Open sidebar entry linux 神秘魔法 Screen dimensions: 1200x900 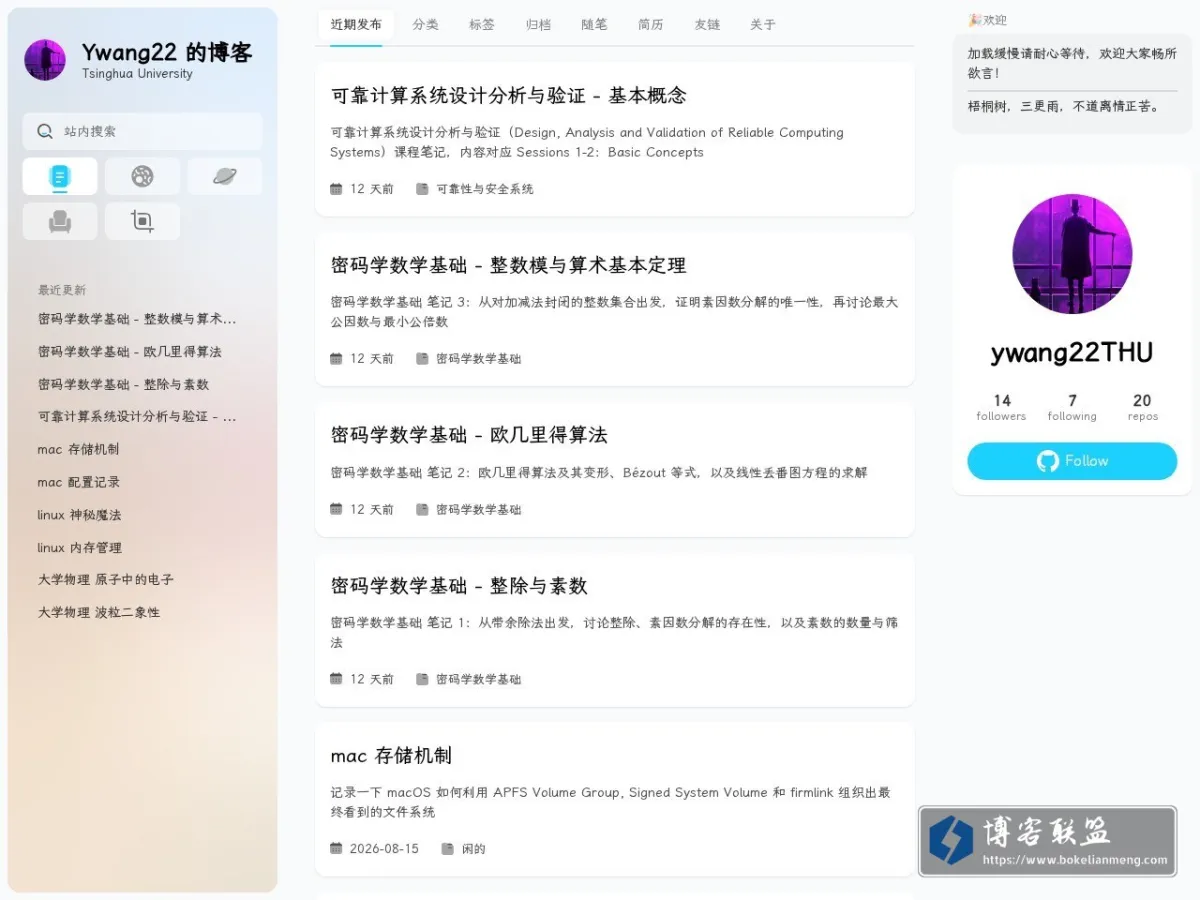79,515
